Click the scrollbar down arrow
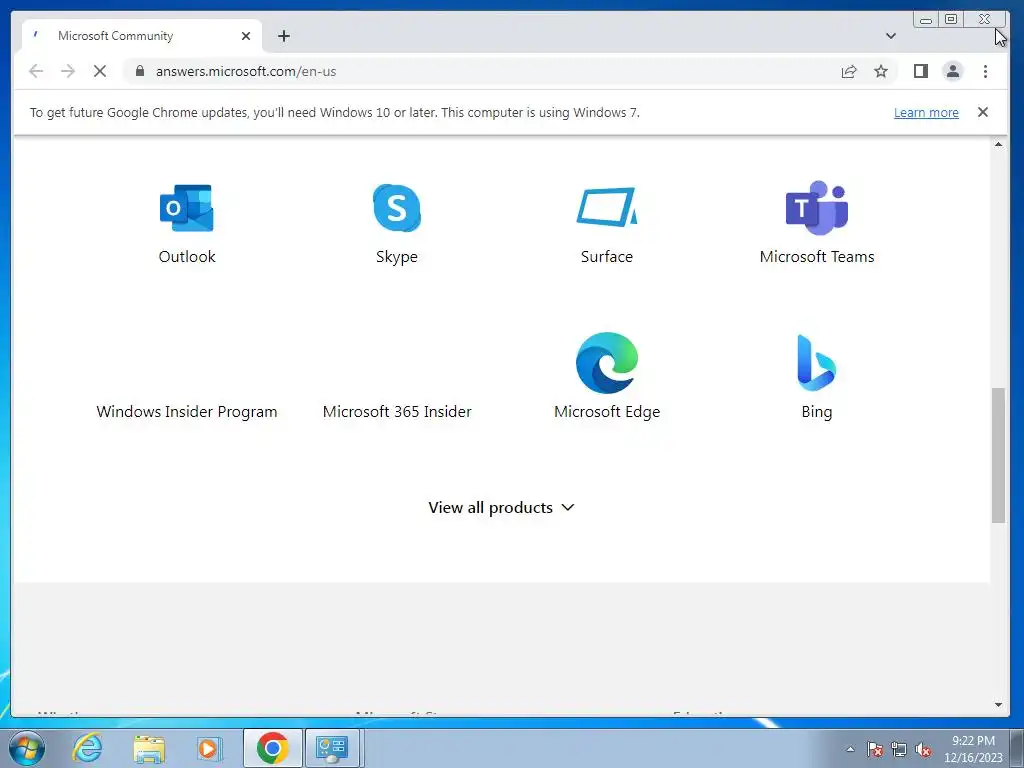Screen dimensions: 1024x768 click(999, 705)
